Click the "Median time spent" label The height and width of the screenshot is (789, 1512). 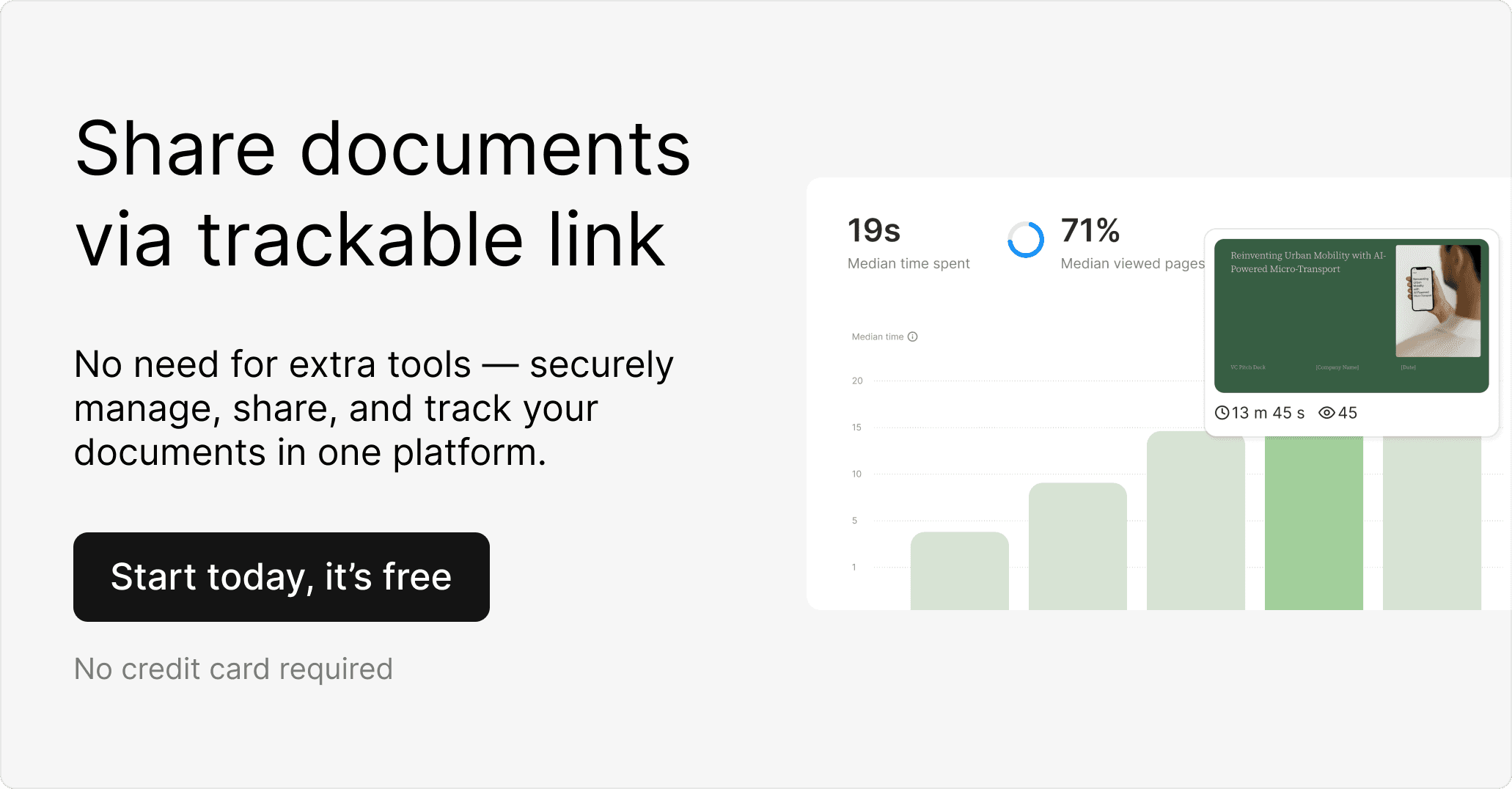(909, 263)
